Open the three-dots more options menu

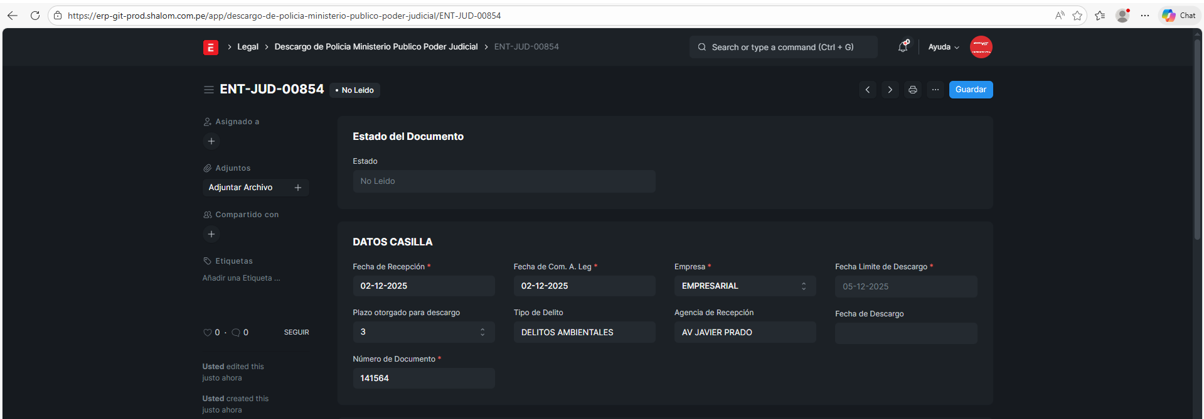coord(935,90)
